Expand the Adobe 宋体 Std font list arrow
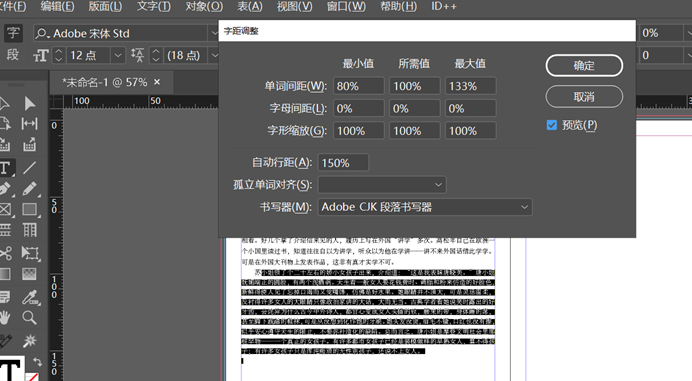 point(213,33)
